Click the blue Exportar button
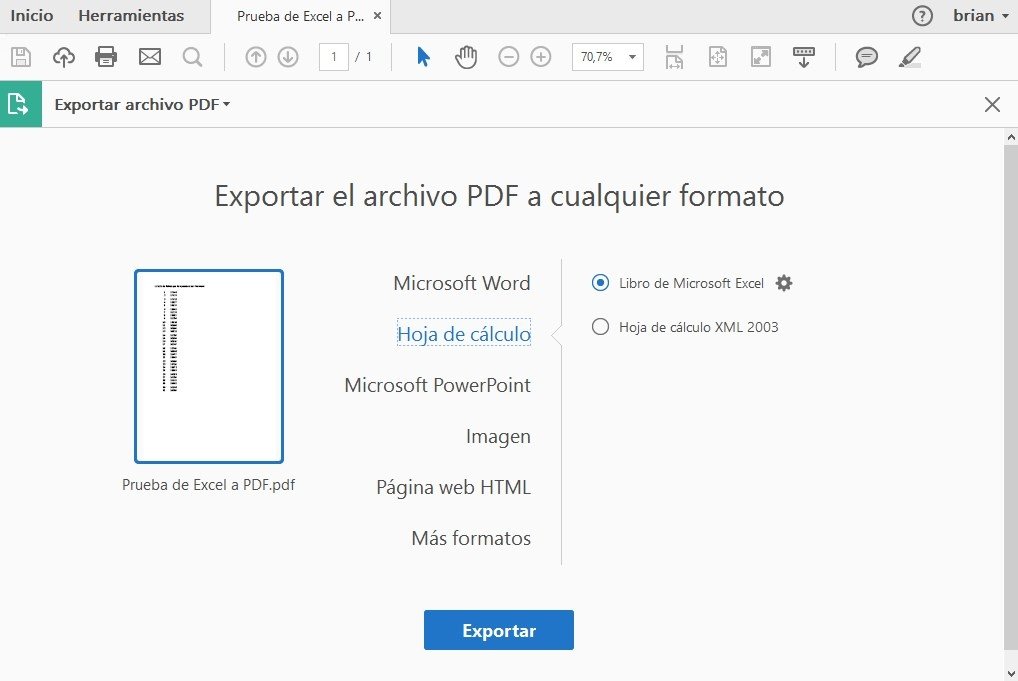The image size is (1018, 681). coord(499,630)
